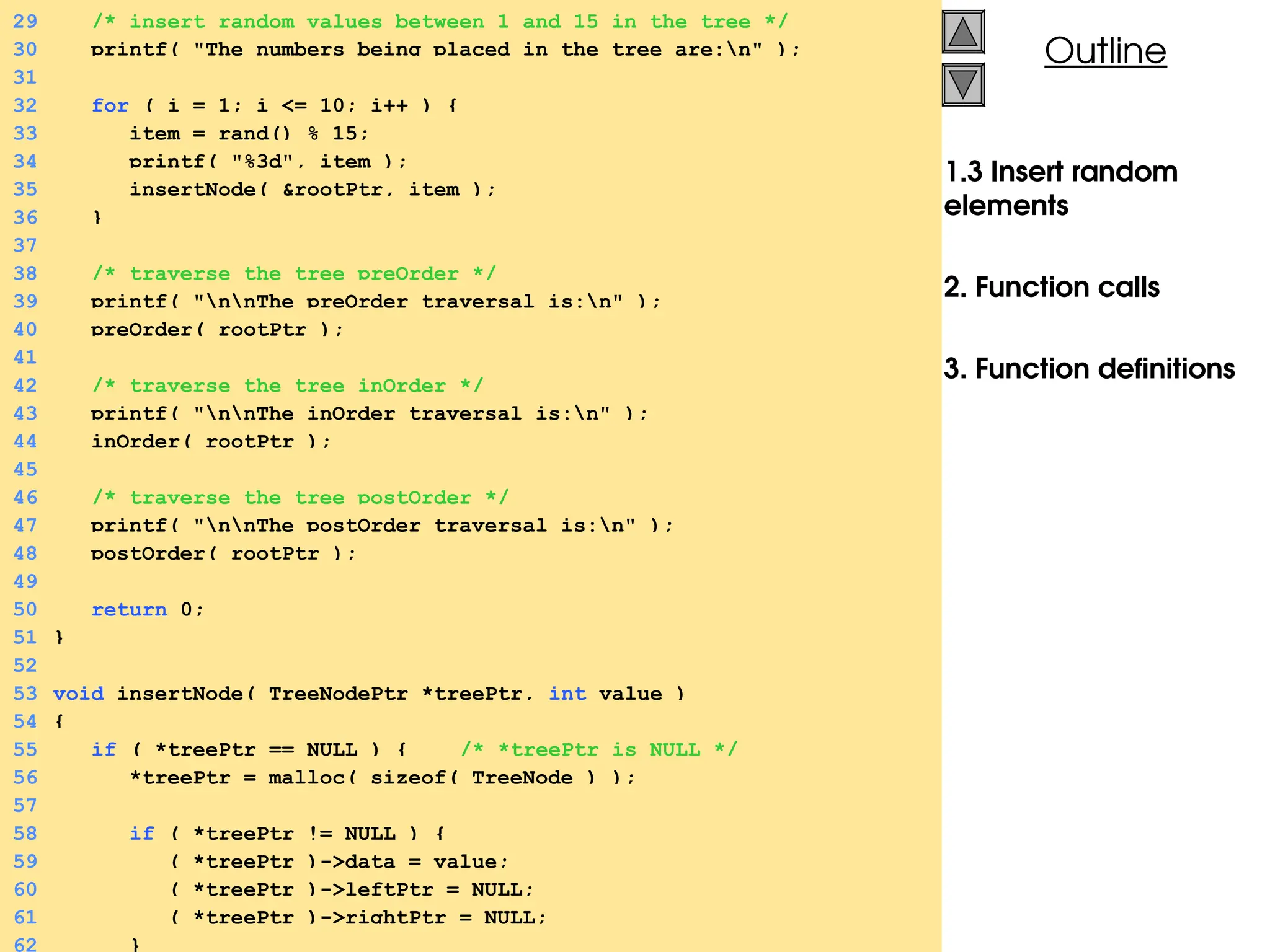Click 'postOrder( rootPtr );' on line 48
Screen dimensions: 1270x952
(224, 553)
